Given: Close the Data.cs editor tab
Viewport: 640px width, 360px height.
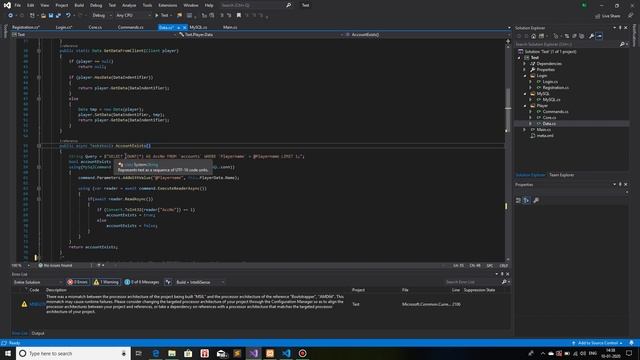Looking at the screenshot, I should click(x=184, y=27).
